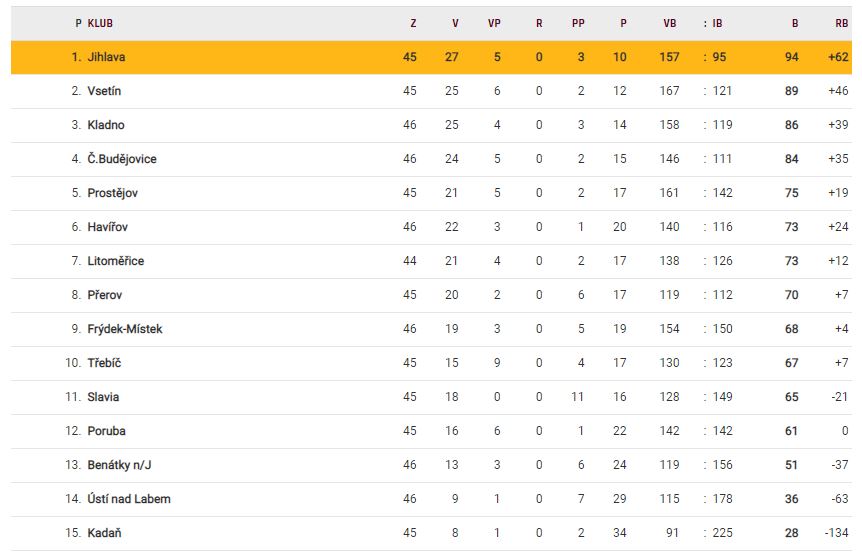
Task: Select the Poruba team name
Action: pyautogui.click(x=106, y=431)
